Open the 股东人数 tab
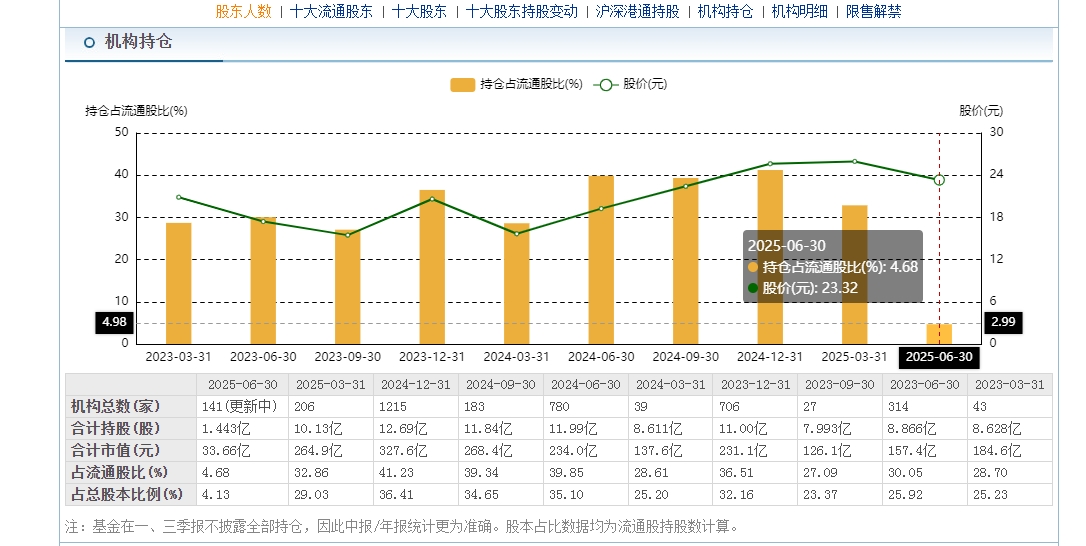Image resolution: width=1086 pixels, height=546 pixels. 243,11
